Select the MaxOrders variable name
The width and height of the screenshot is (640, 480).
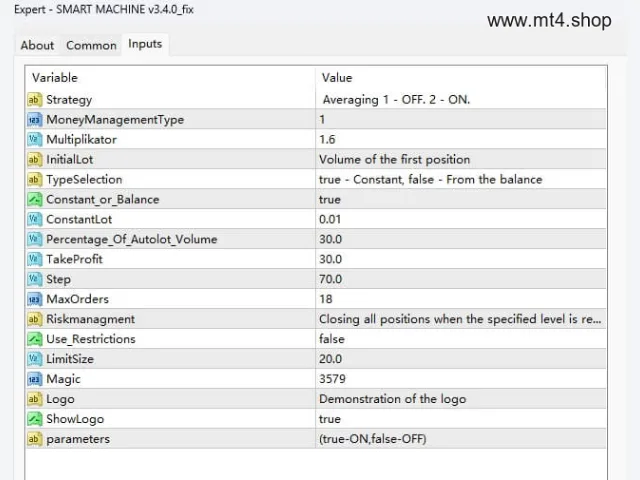point(77,299)
